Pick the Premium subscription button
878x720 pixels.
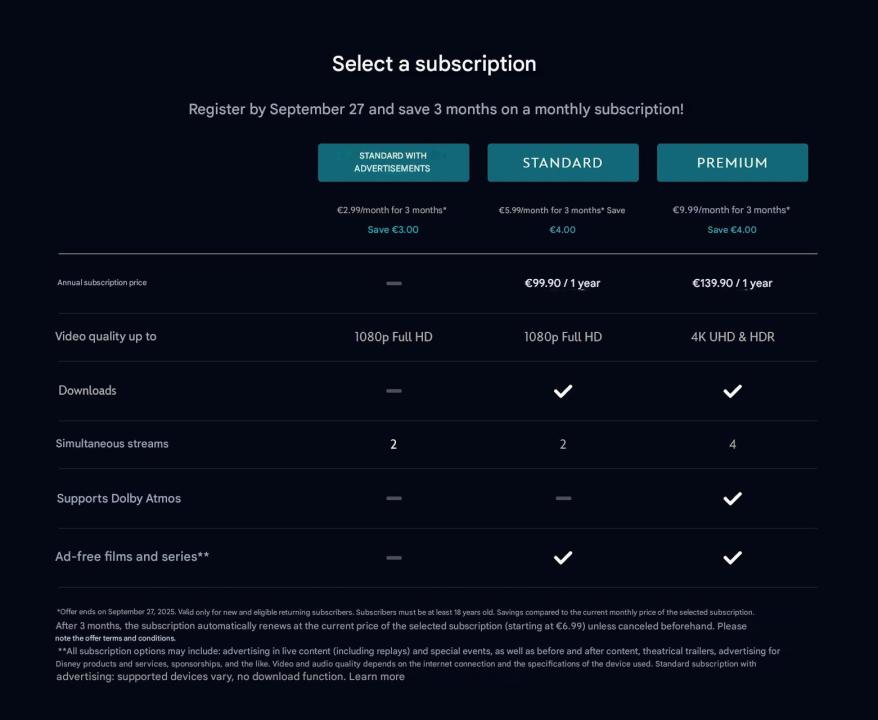click(x=732, y=163)
